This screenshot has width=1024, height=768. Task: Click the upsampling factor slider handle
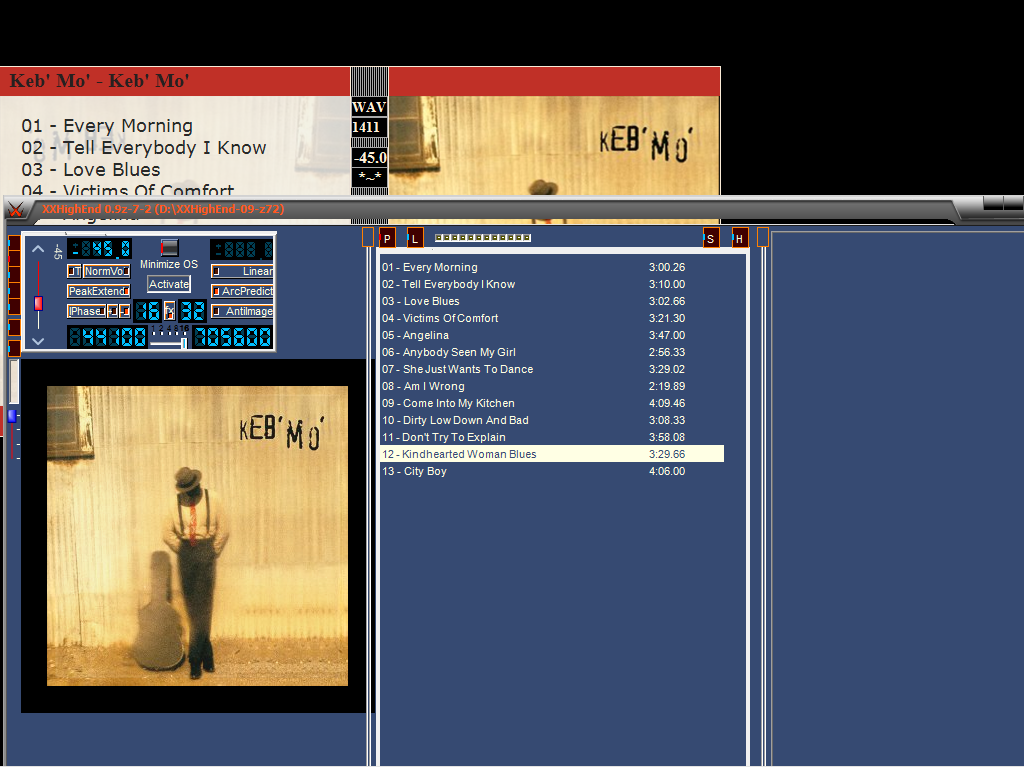184,343
